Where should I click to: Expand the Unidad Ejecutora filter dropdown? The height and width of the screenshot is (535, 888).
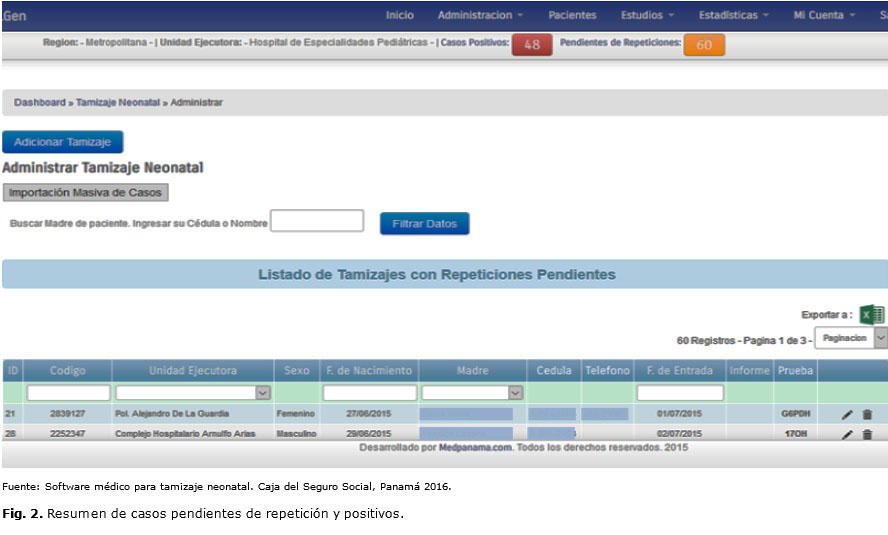pos(263,393)
